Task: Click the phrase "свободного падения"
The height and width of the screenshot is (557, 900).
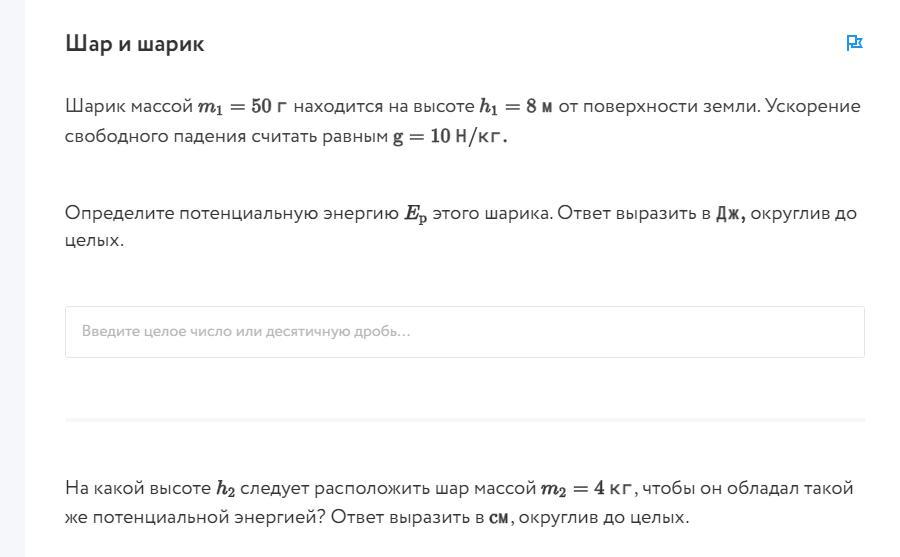Action: [156, 137]
